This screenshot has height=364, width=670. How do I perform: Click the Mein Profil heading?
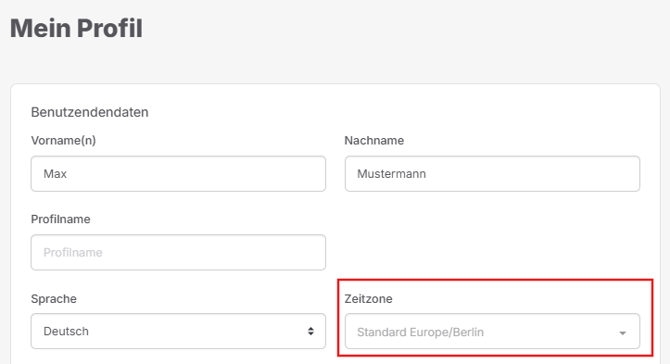(x=76, y=28)
